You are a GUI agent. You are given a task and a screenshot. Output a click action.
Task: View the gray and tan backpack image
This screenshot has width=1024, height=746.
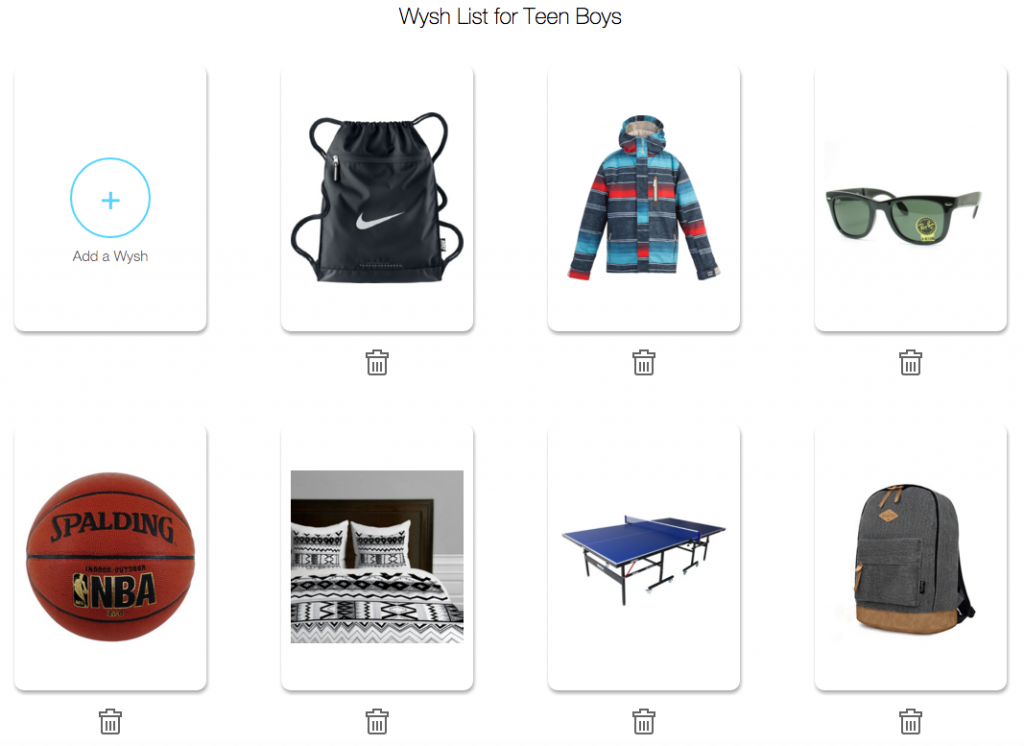pyautogui.click(x=914, y=559)
